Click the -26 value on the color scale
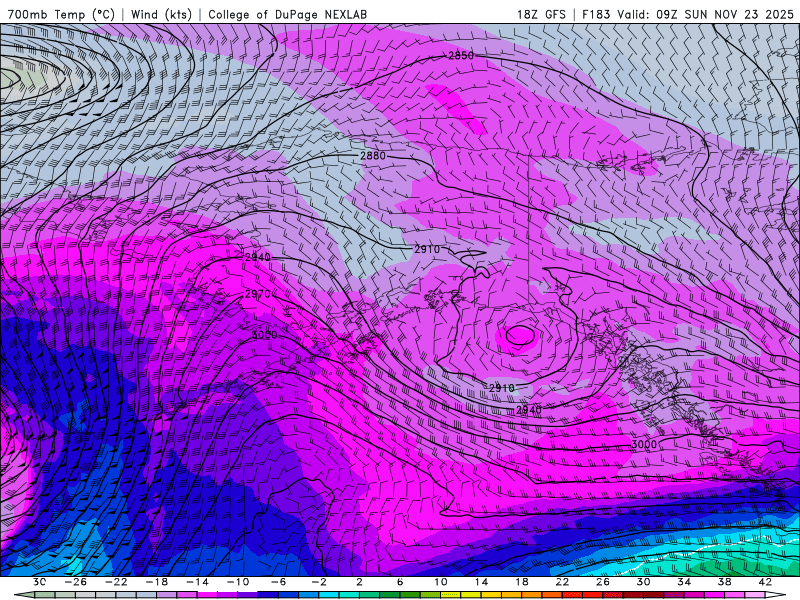The image size is (800, 600). tap(76, 582)
